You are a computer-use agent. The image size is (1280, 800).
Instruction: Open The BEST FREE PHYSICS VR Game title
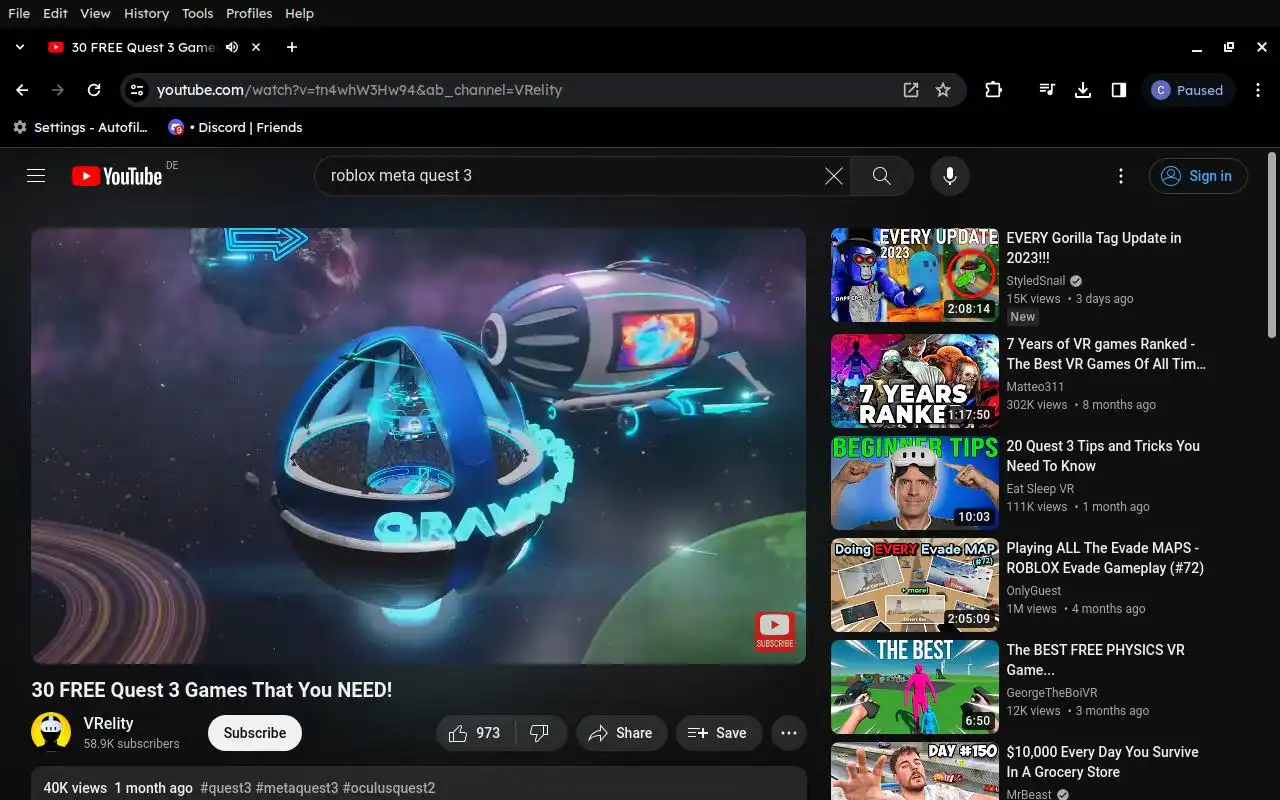pyautogui.click(x=1095, y=660)
